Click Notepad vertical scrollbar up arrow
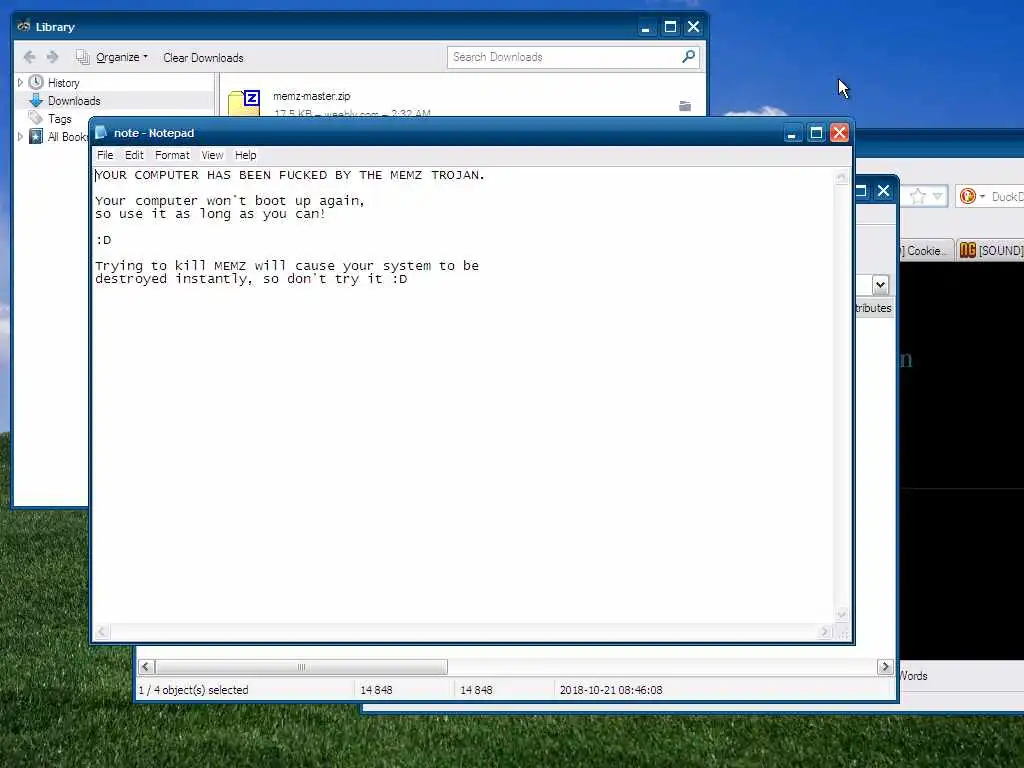The width and height of the screenshot is (1024, 768). [841, 176]
